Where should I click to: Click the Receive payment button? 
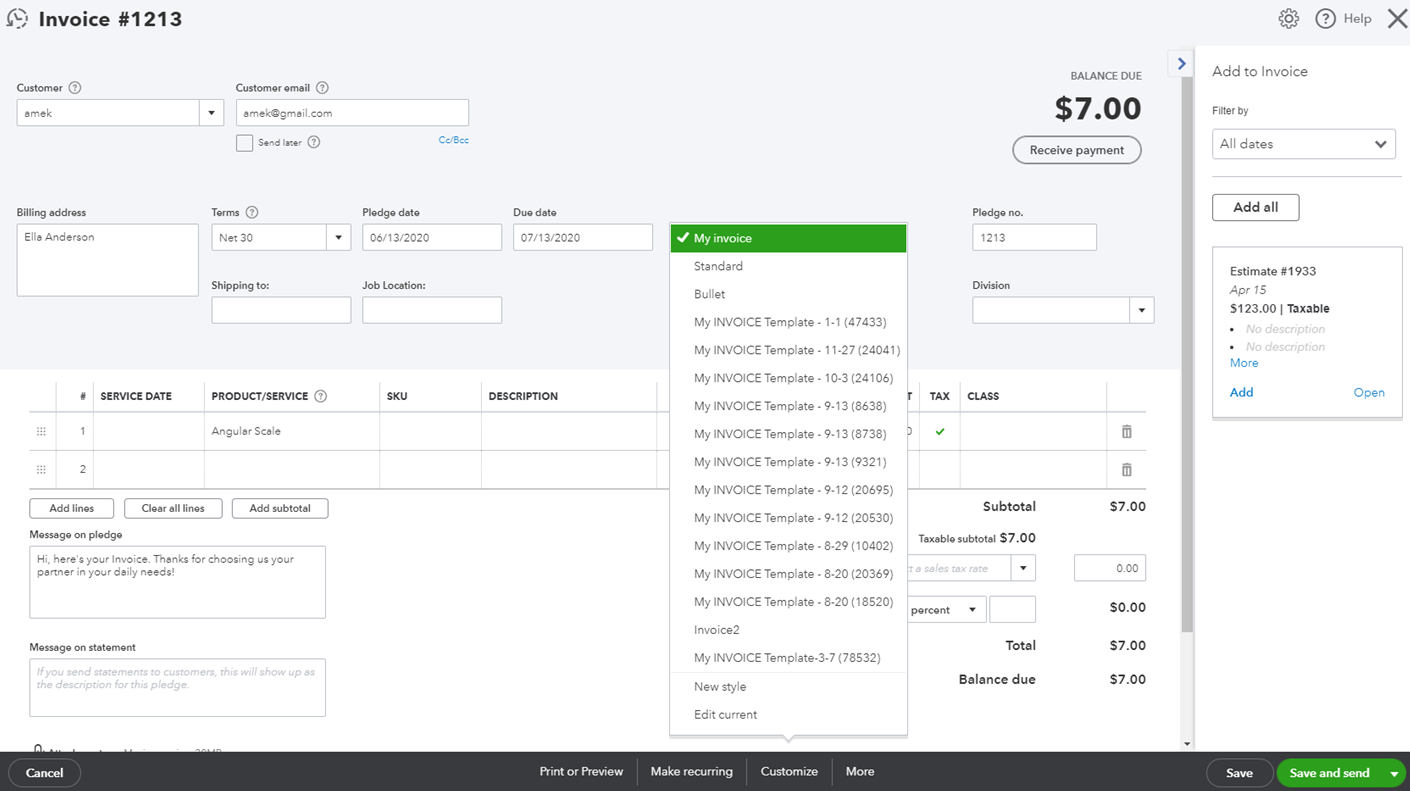point(1076,150)
